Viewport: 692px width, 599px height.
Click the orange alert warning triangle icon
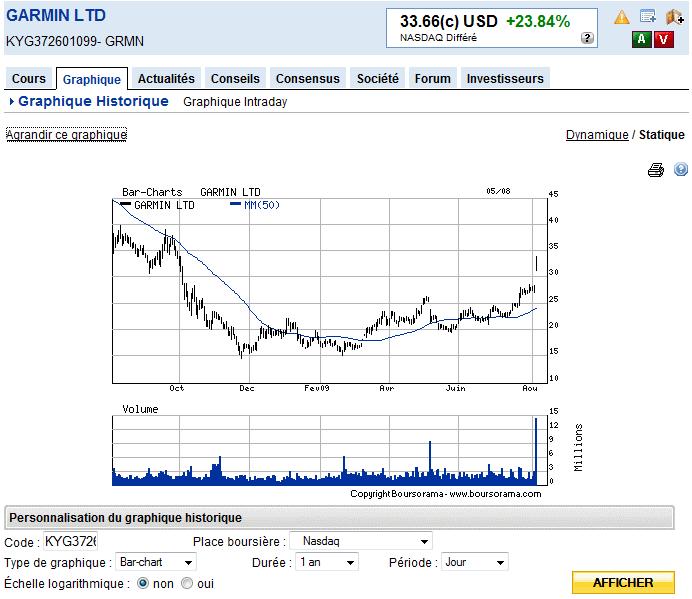[621, 17]
